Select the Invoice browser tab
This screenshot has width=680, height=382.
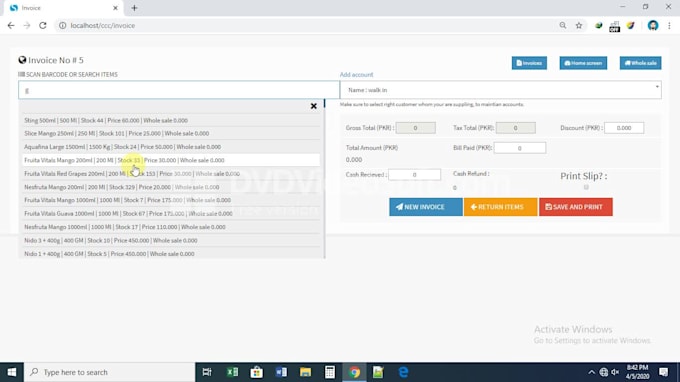(63, 8)
